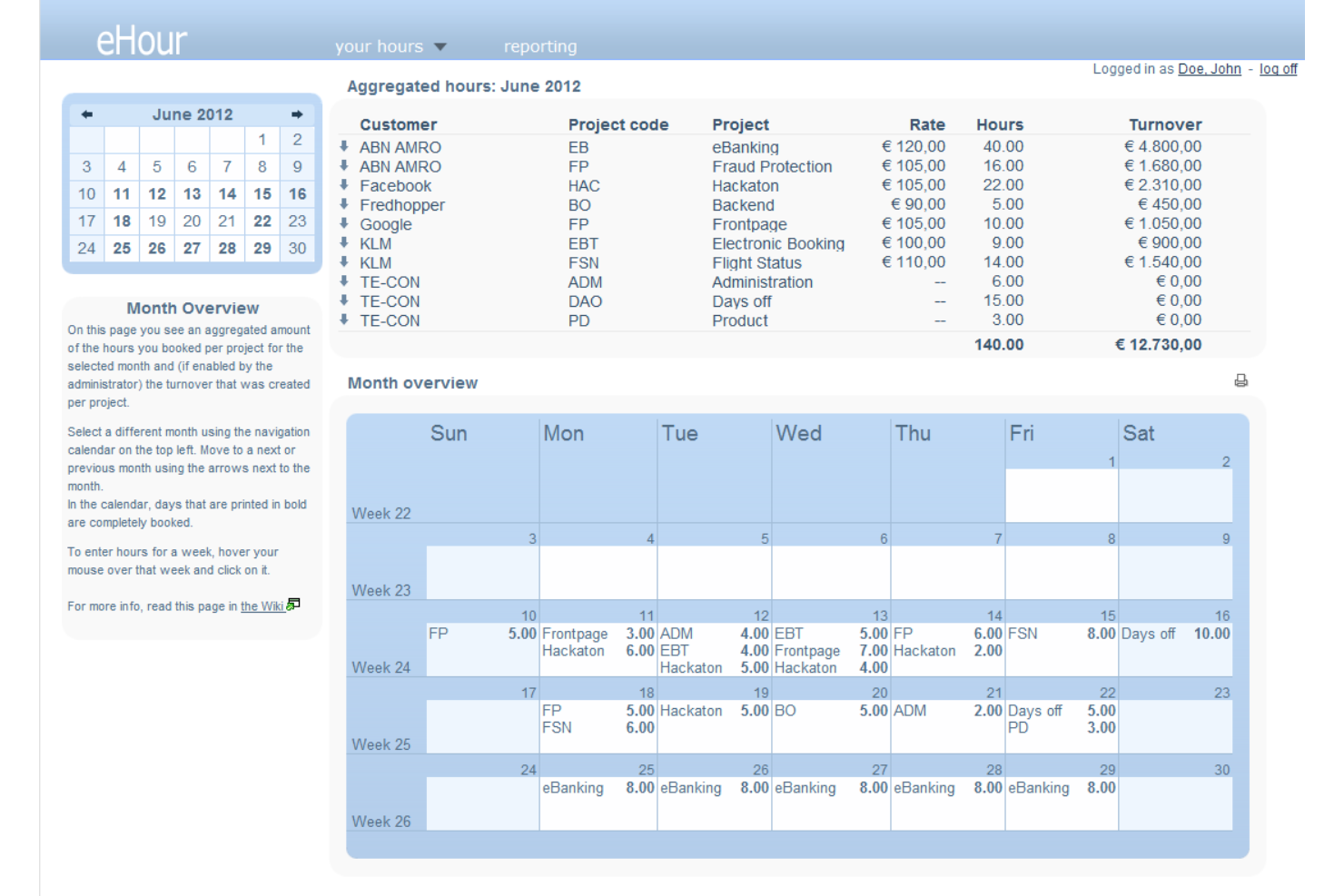This screenshot has width=1344, height=896.
Task: Export TE-CON Days off via arrow icon
Action: pos(343,300)
